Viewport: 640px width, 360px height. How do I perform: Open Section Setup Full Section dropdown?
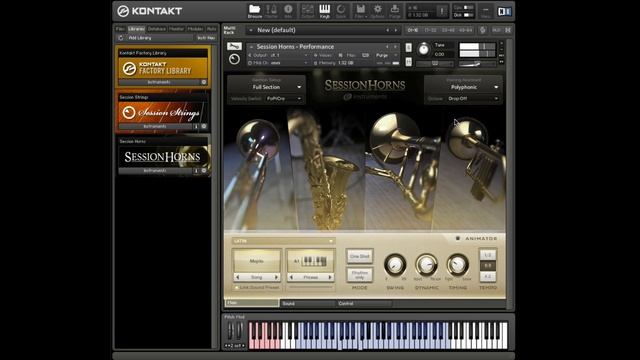(266, 87)
